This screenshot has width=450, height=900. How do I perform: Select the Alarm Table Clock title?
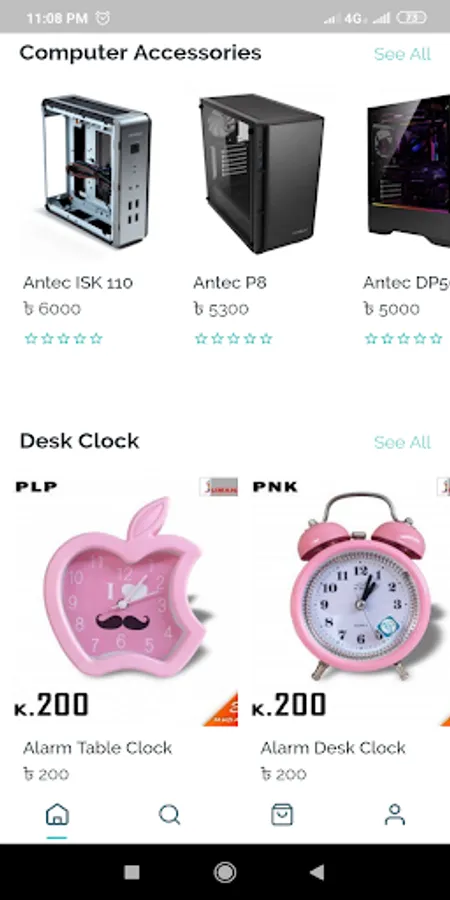tap(98, 748)
